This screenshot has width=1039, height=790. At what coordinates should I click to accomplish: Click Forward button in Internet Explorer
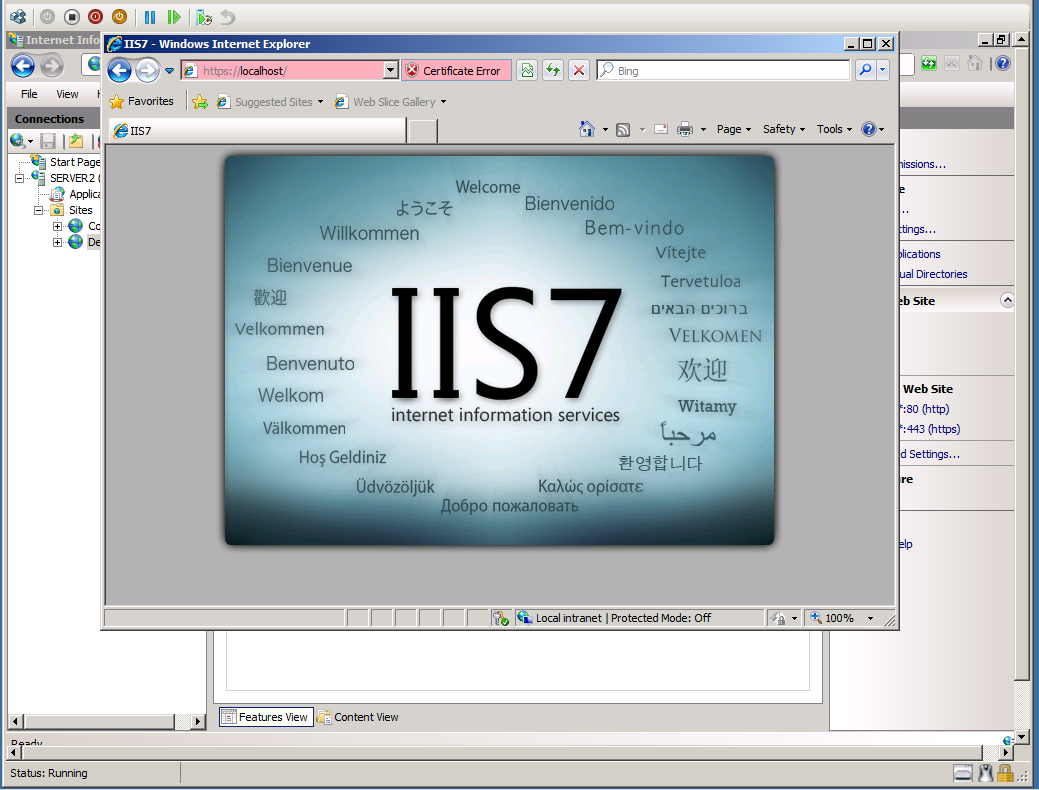147,70
